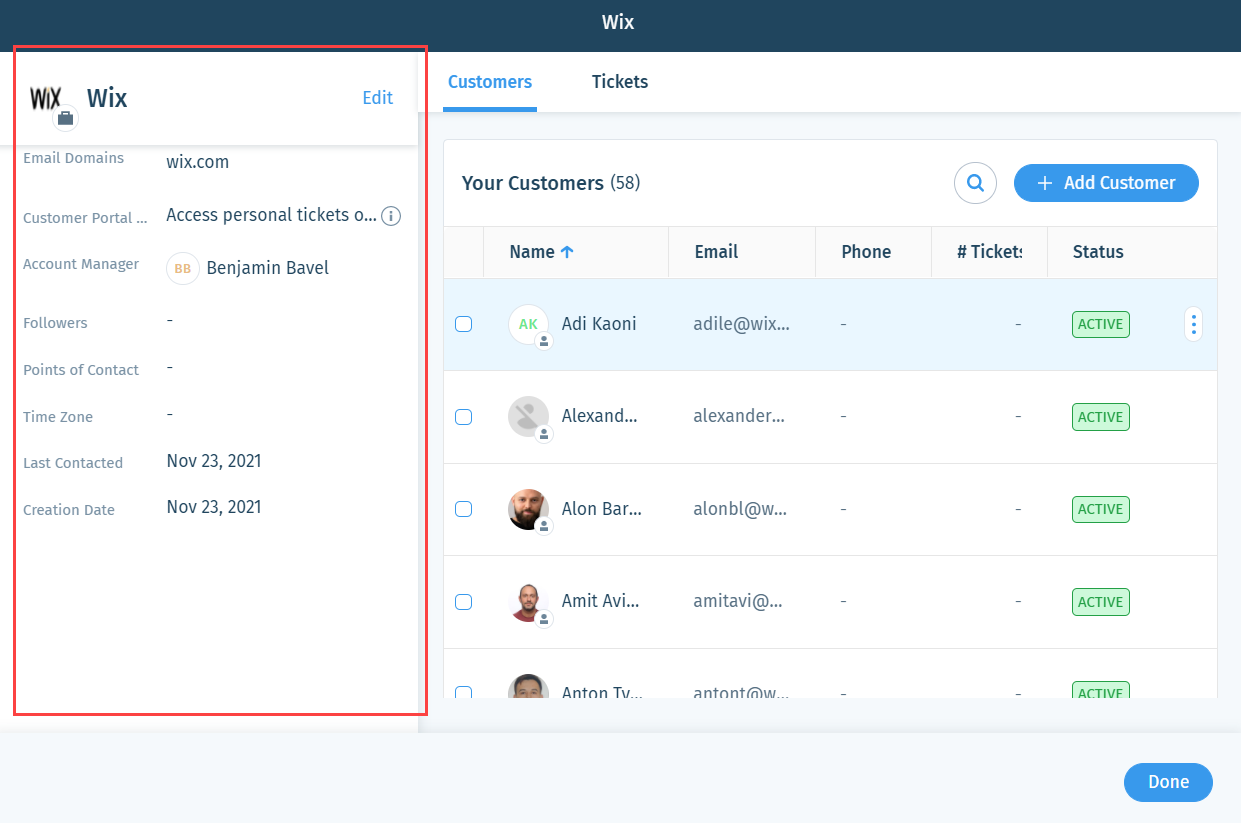
Task: Switch to the Customers tab
Action: (x=490, y=82)
